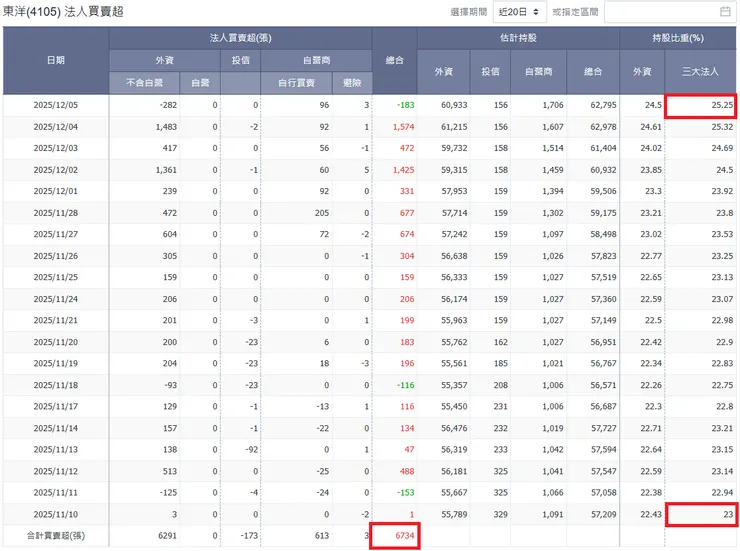The image size is (740, 551).
Task: Click the 60,933 foreign holdings value
Action: [454, 105]
